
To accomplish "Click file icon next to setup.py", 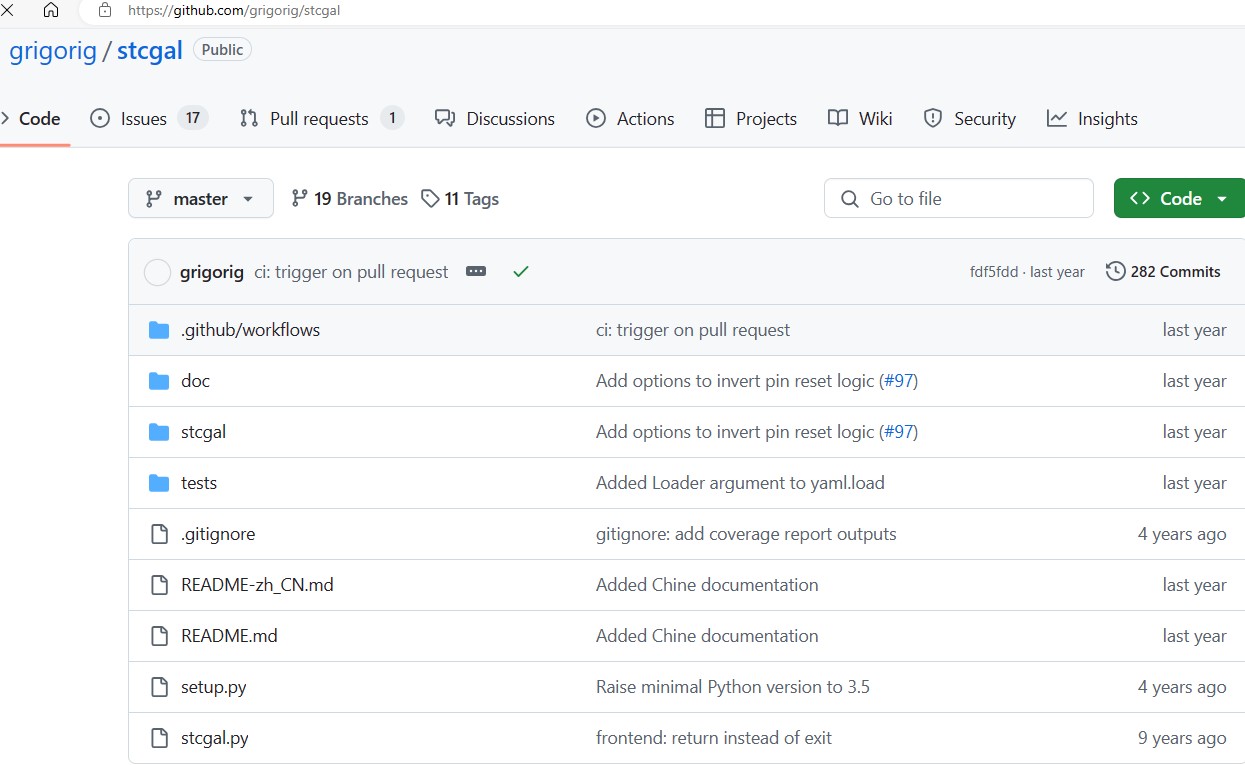I will click(159, 687).
